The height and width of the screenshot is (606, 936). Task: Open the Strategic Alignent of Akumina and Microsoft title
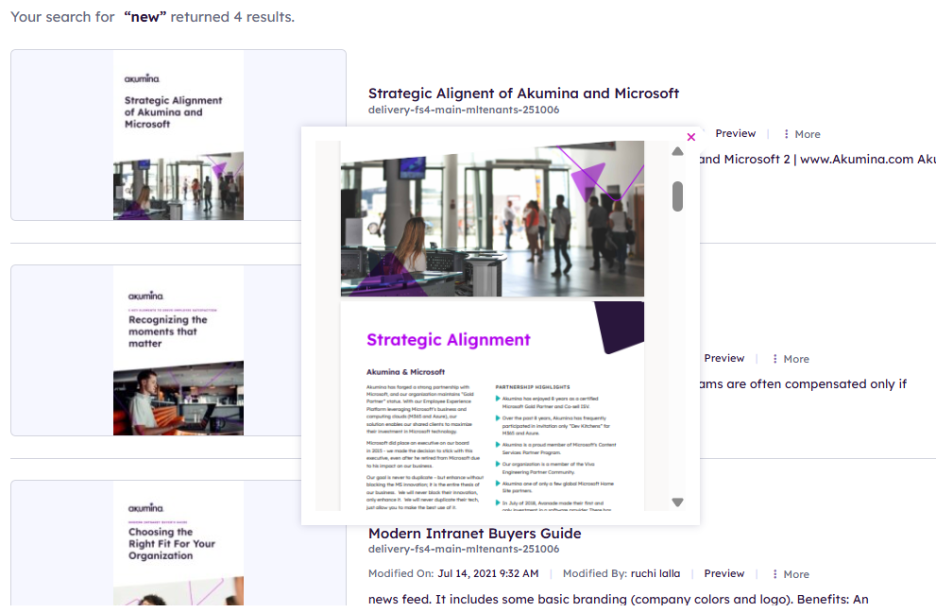click(523, 93)
